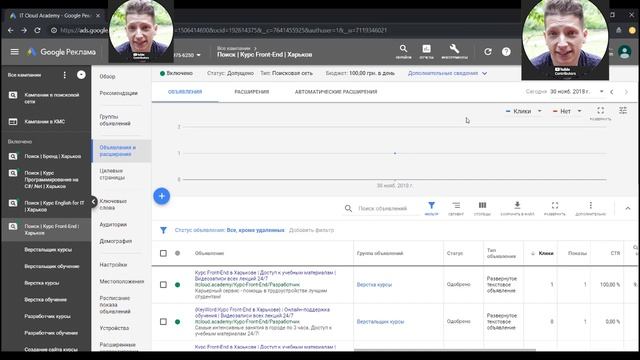
Task: Open the Клики metric dropdown
Action: coord(524,111)
